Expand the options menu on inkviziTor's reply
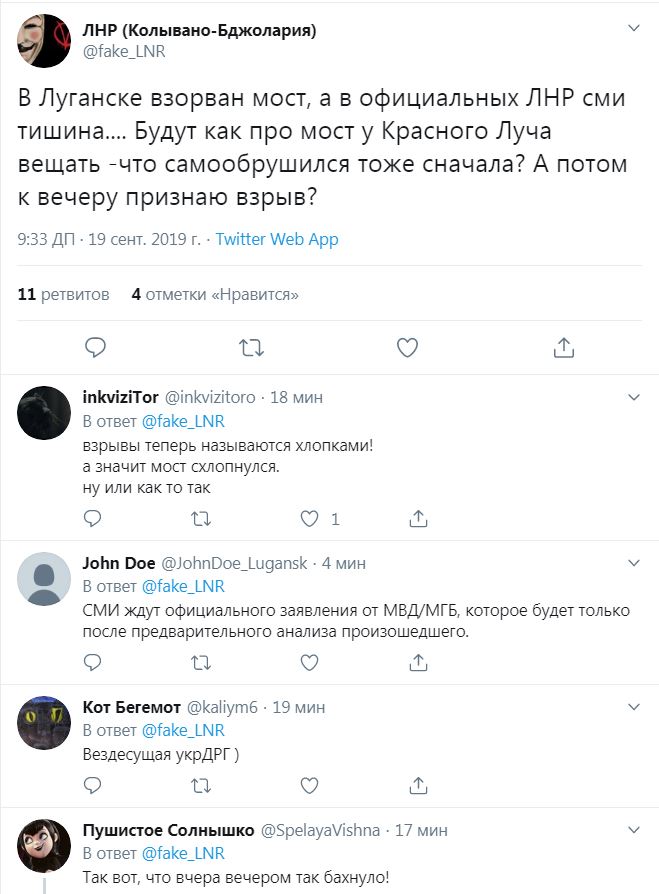Viewport: 659px width, 894px height. 632,397
